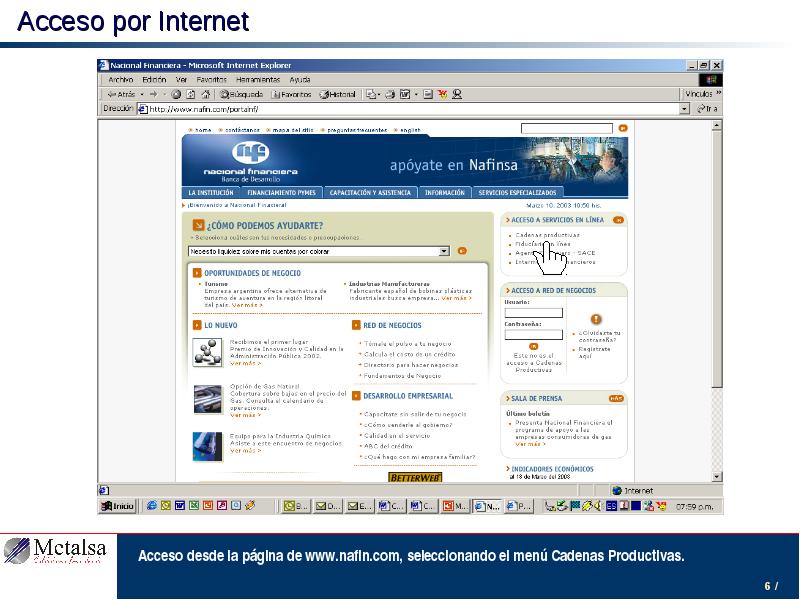Click the scroll down arrow on page scrollbar
The image size is (800, 600).
point(717,477)
